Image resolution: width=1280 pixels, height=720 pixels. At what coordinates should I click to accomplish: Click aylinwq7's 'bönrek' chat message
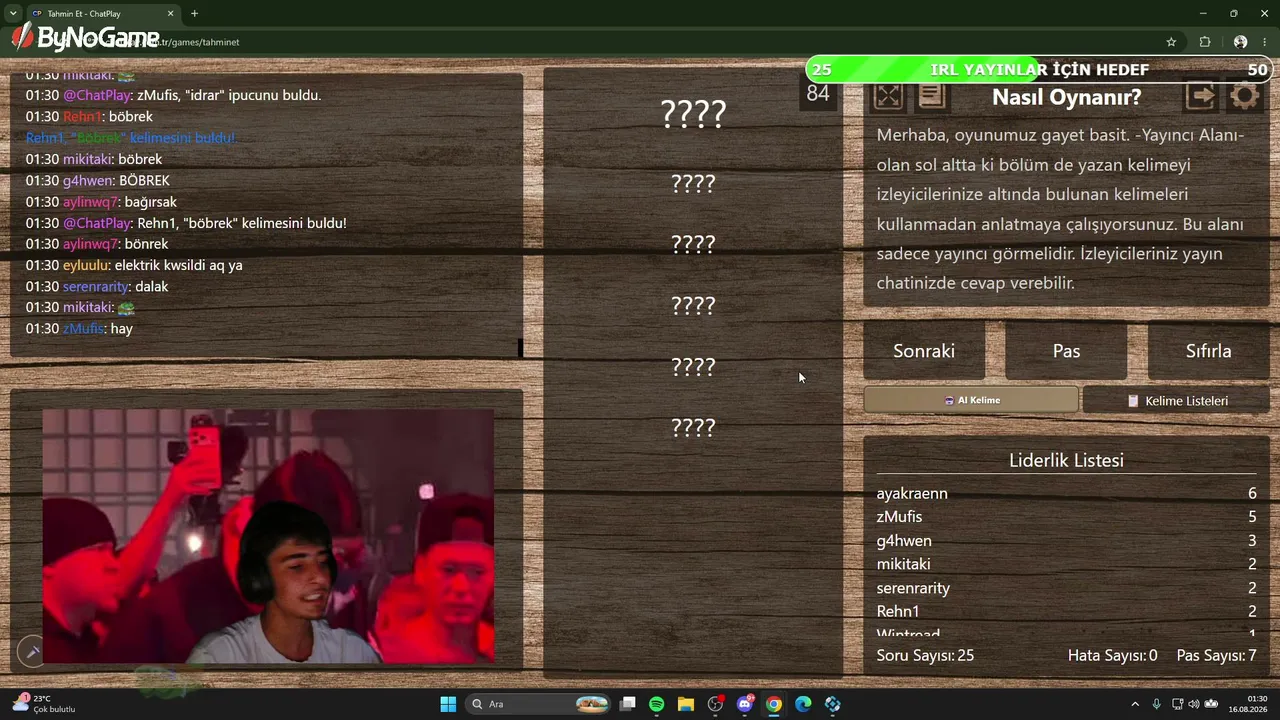pyautogui.click(x=96, y=244)
